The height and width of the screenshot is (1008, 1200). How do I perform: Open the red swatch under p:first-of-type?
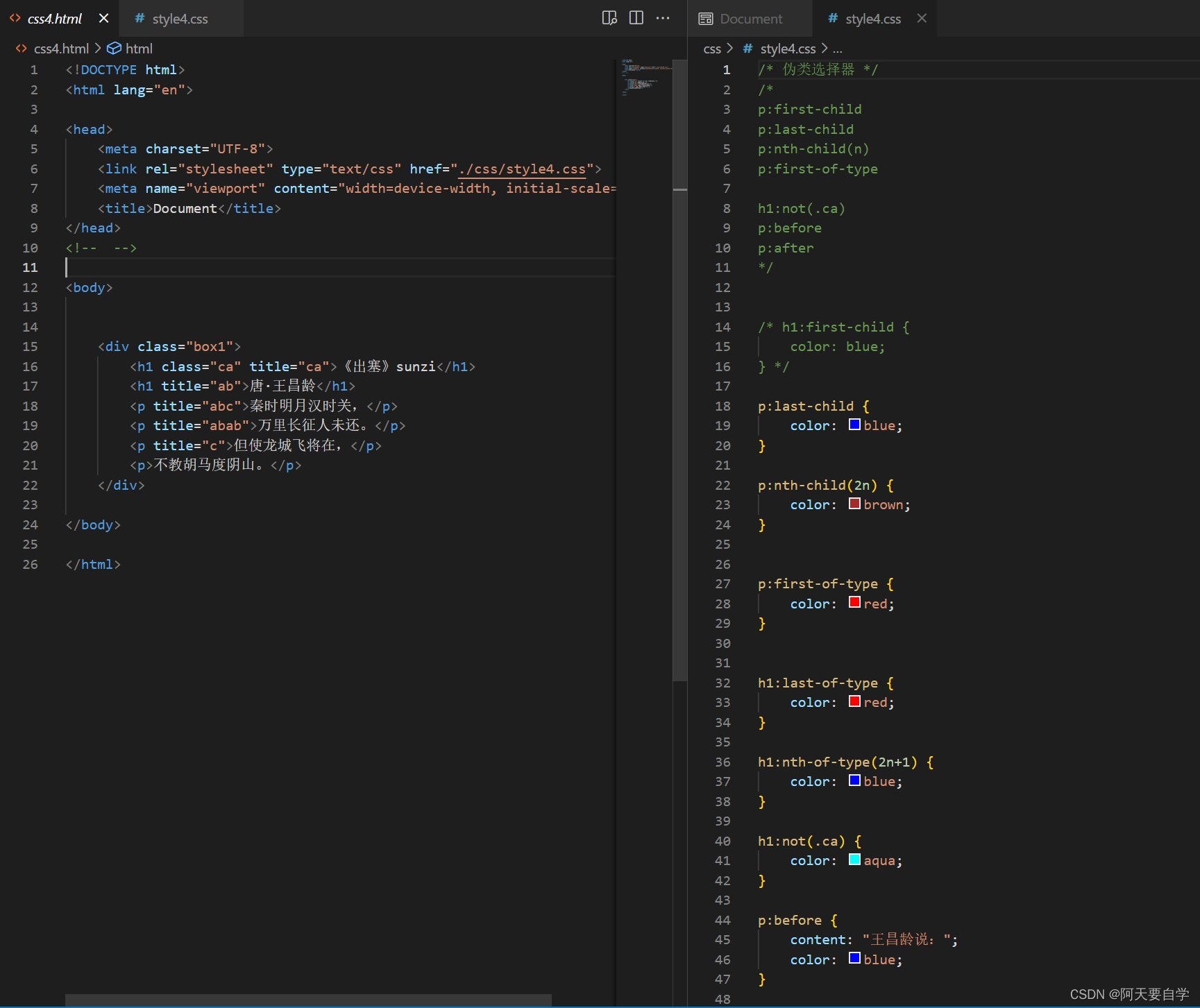click(x=854, y=602)
